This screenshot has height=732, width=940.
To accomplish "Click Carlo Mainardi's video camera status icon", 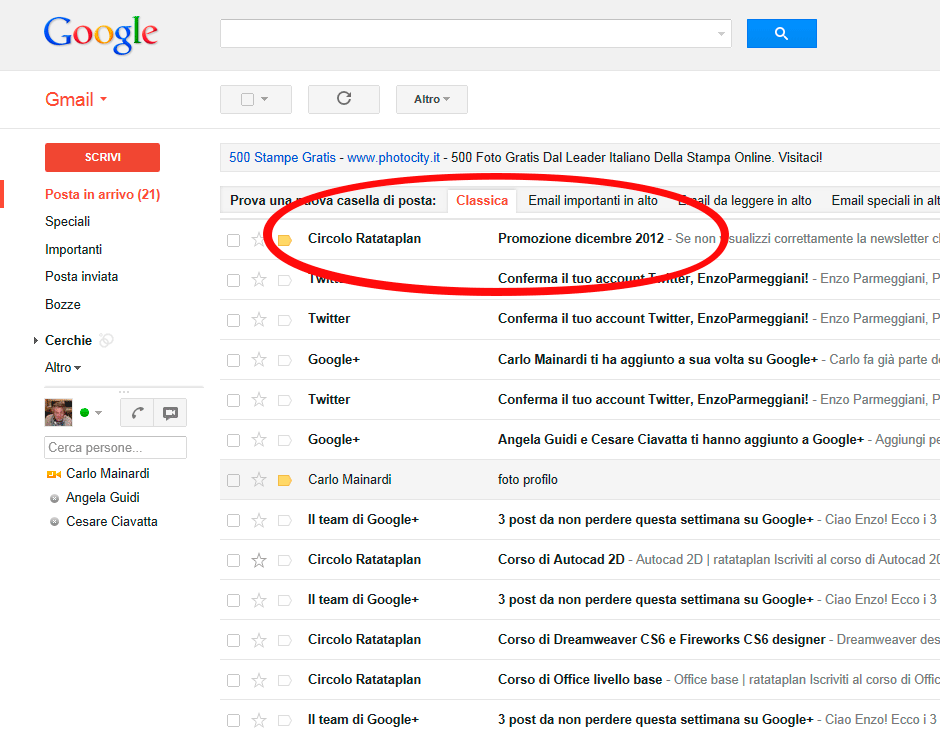I will pyautogui.click(x=54, y=474).
